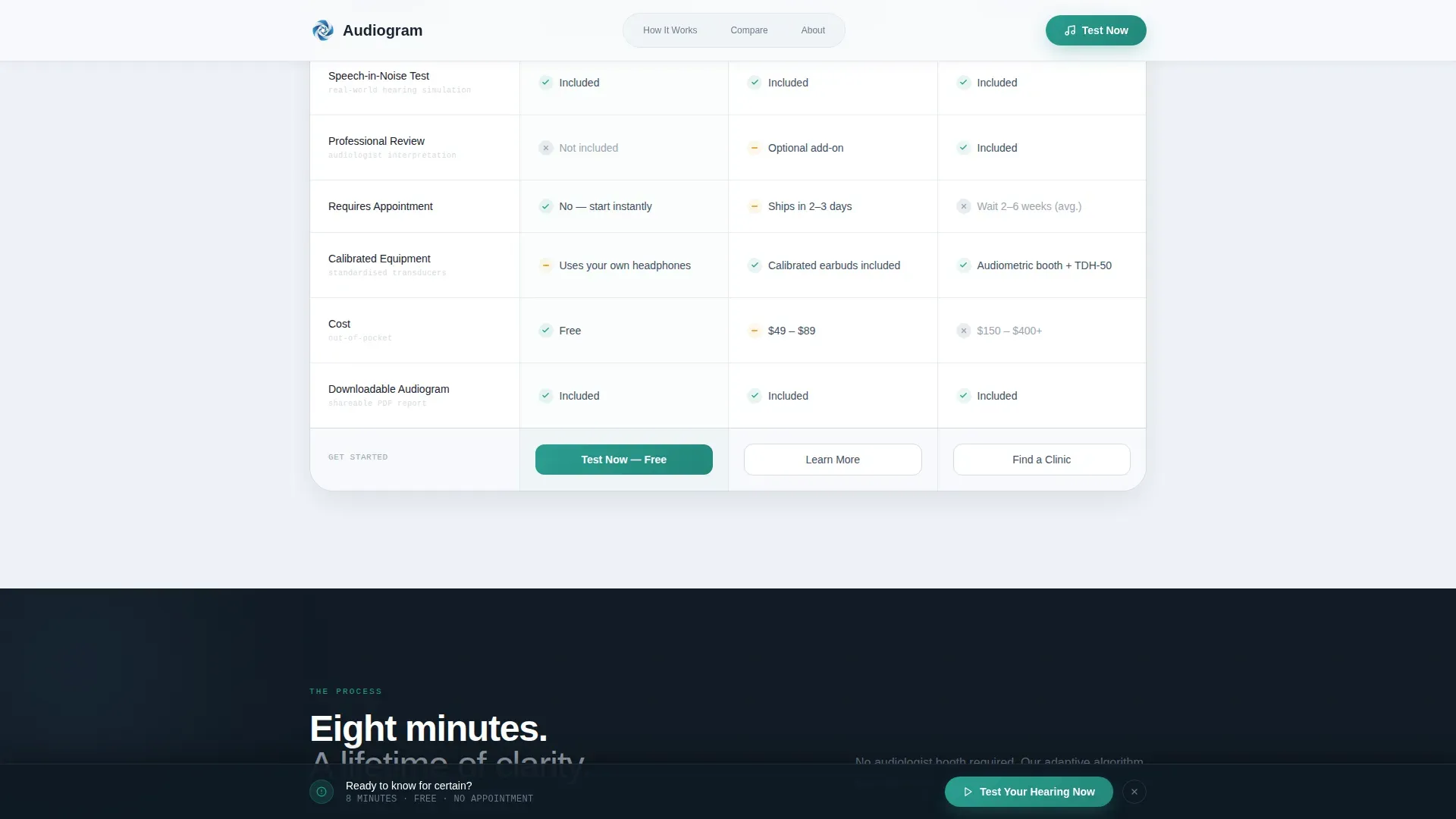Image resolution: width=1456 pixels, height=819 pixels.
Task: Click the Ready to know for certain? text
Action: (x=409, y=786)
